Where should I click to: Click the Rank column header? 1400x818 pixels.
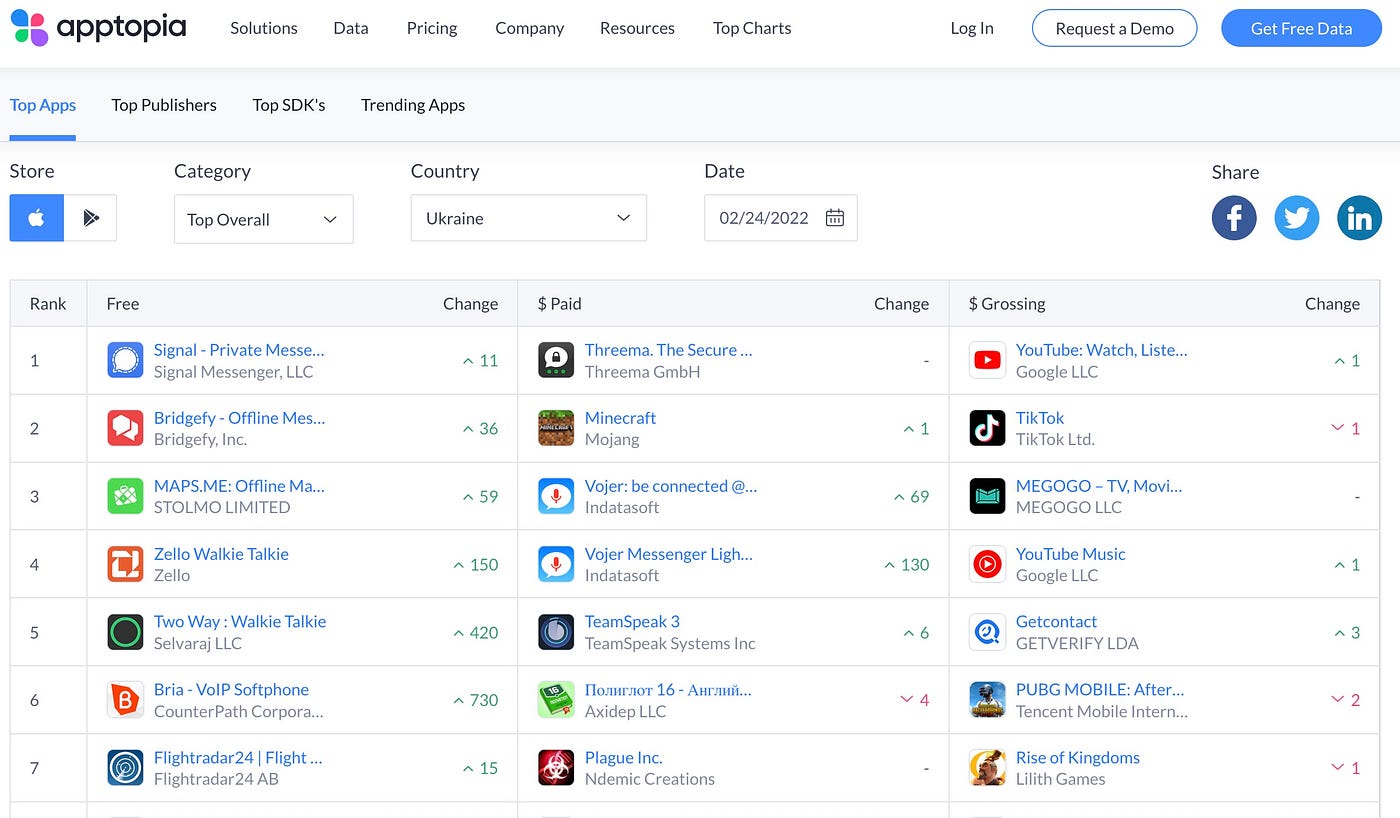(x=48, y=304)
